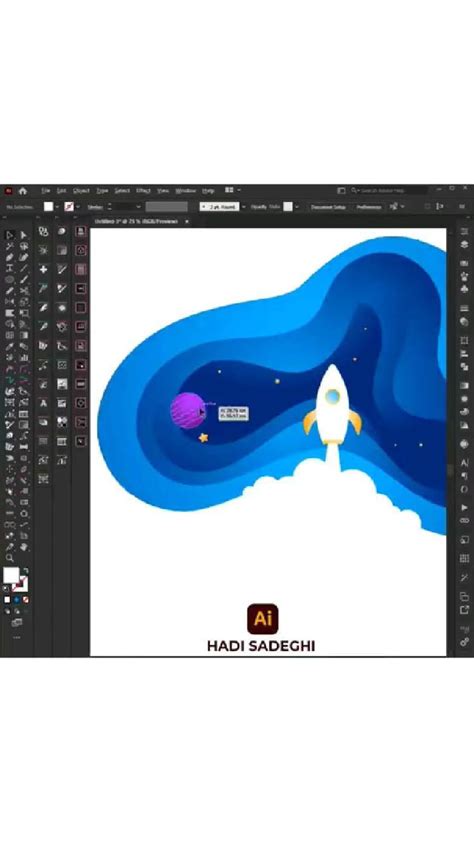This screenshot has width=474, height=842.
Task: Click the large Fill swatch in the toolbar
Action: click(11, 575)
